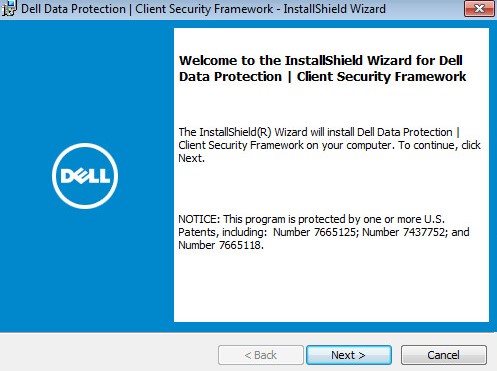Click empty white space under the notice
This screenshot has width=497, height=371.
pyautogui.click(x=331, y=287)
